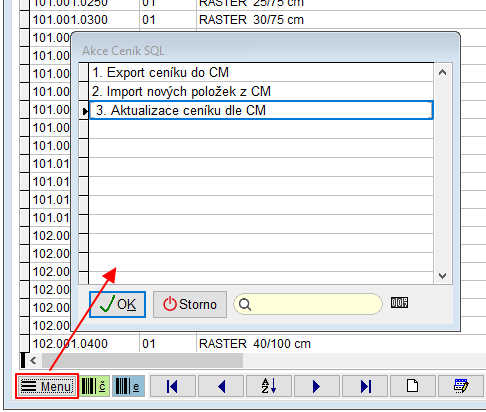This screenshot has width=486, height=412.
Task: Click the dialog list's scroll down arrow
Action: click(442, 276)
